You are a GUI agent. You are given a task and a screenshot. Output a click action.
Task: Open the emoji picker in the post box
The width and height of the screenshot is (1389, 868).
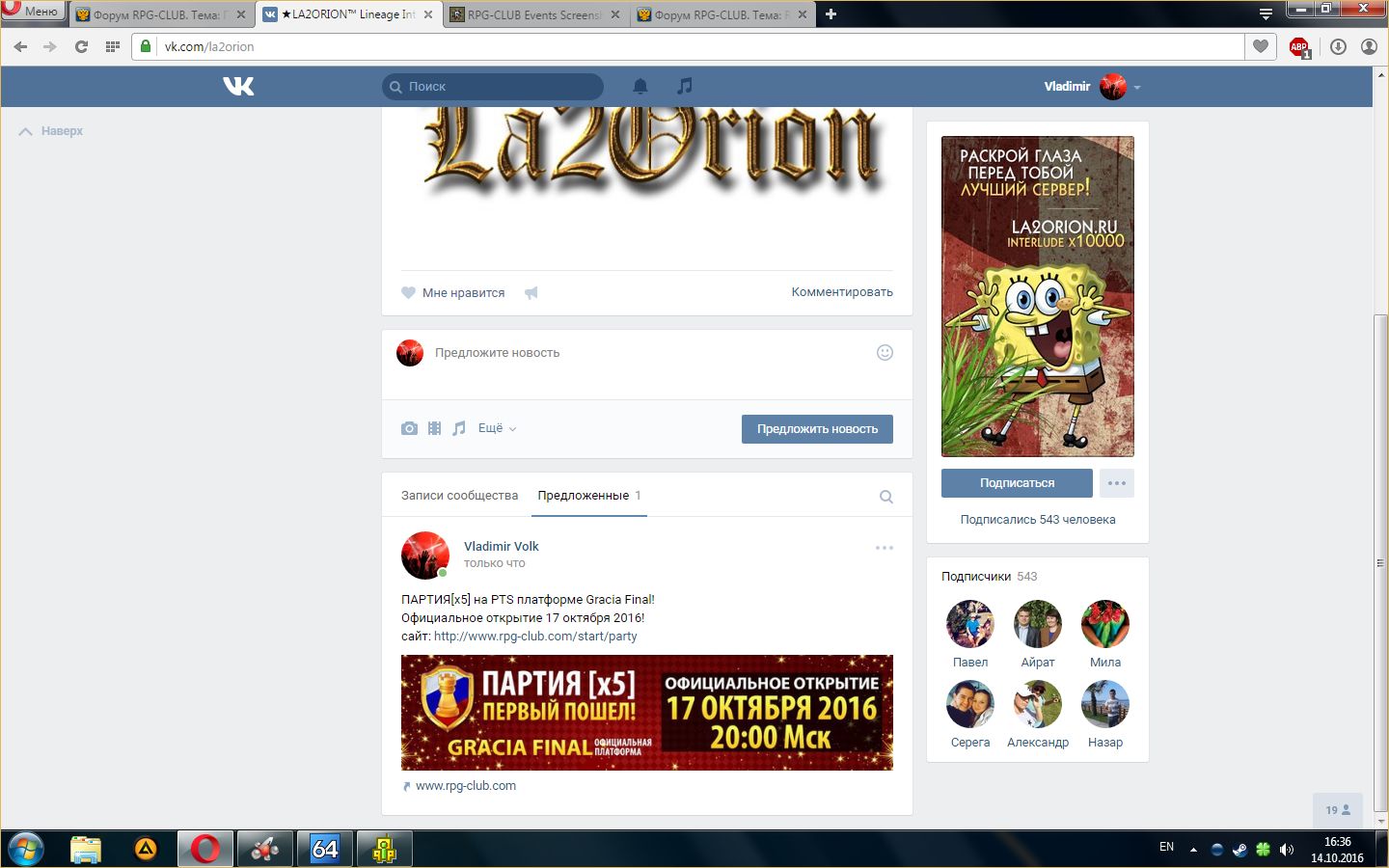pyautogui.click(x=885, y=352)
